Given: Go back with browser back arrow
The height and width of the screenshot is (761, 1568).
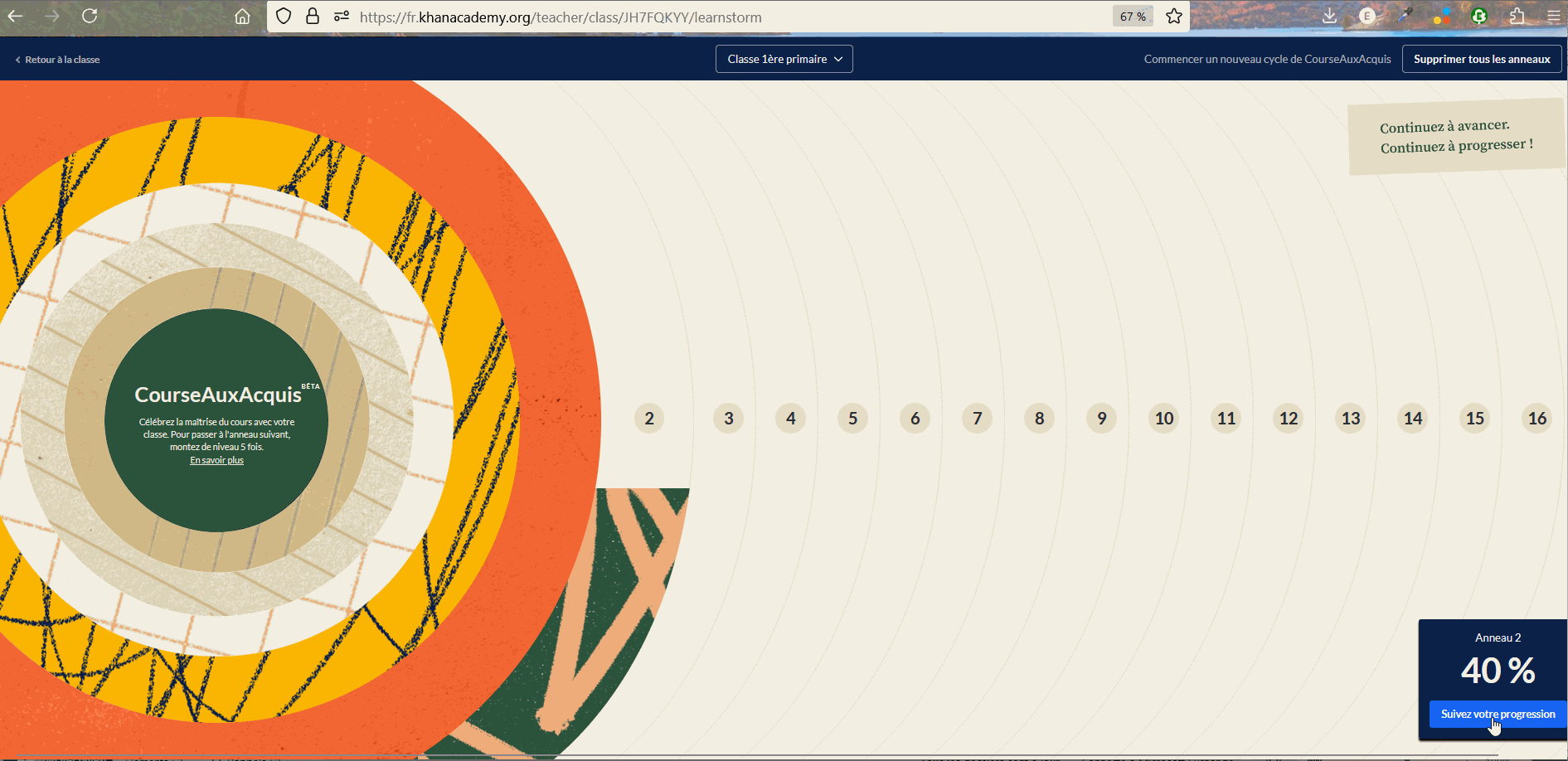Looking at the screenshot, I should 16,16.
